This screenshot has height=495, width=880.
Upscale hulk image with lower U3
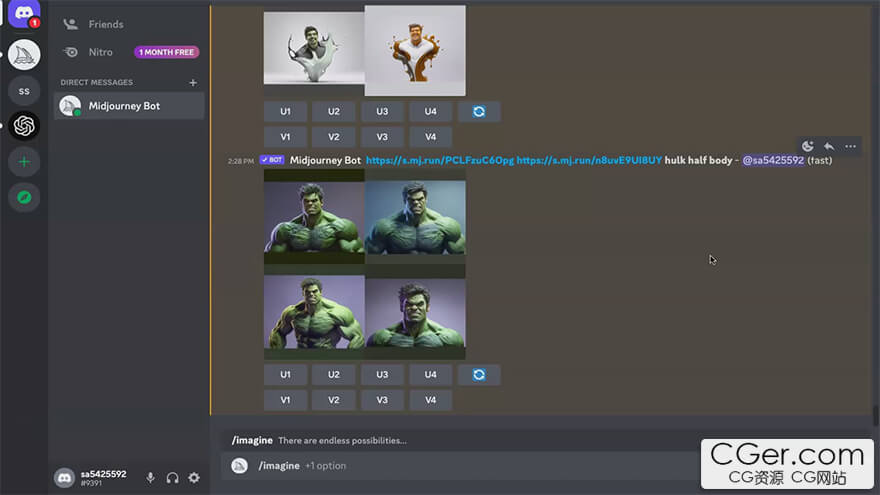382,375
